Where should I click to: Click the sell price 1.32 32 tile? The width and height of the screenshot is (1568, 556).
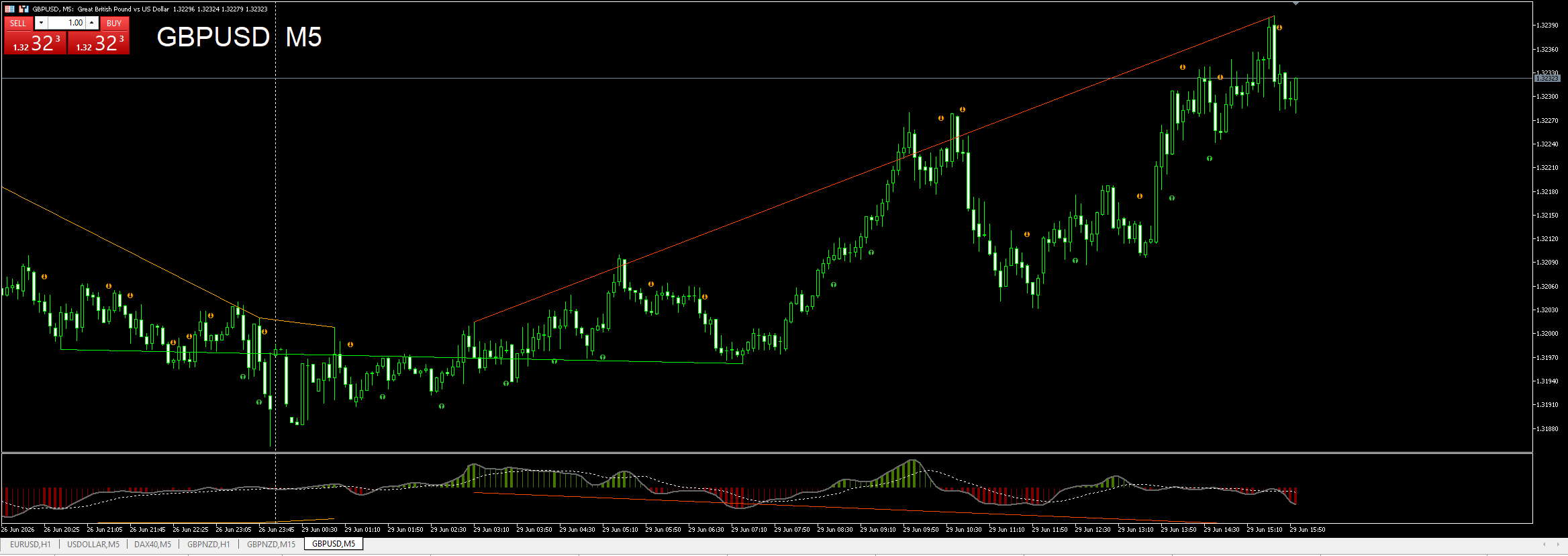click(36, 43)
